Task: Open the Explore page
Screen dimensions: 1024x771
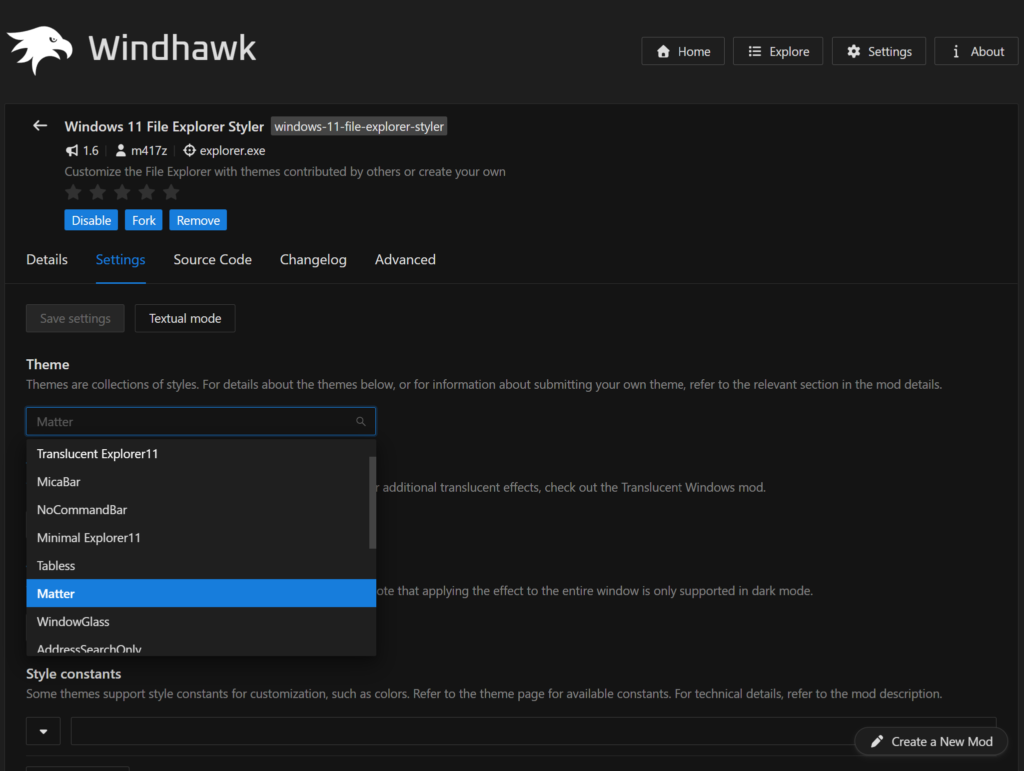Action: click(x=778, y=51)
